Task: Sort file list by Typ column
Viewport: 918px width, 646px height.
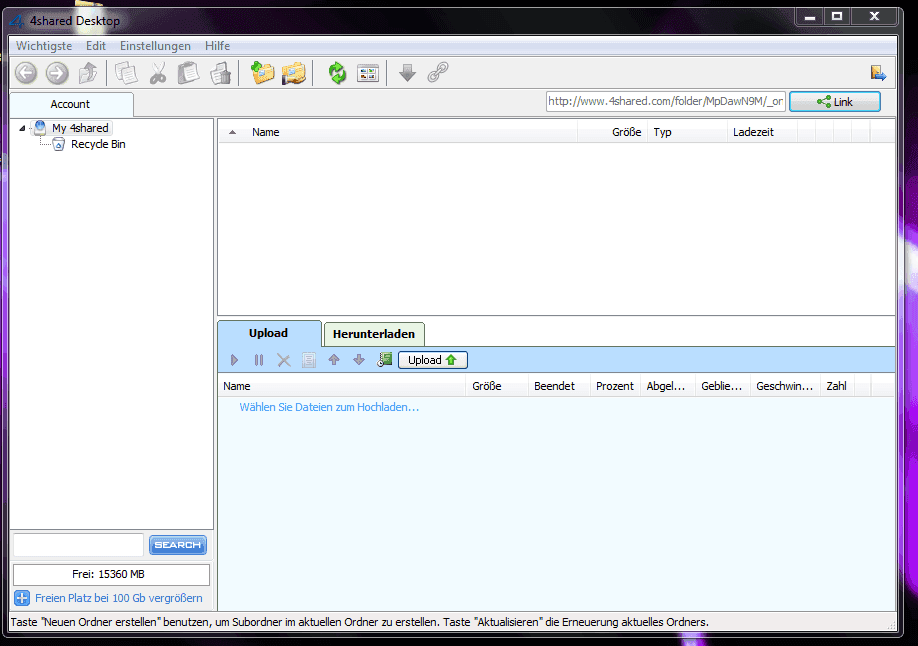Action: point(687,132)
